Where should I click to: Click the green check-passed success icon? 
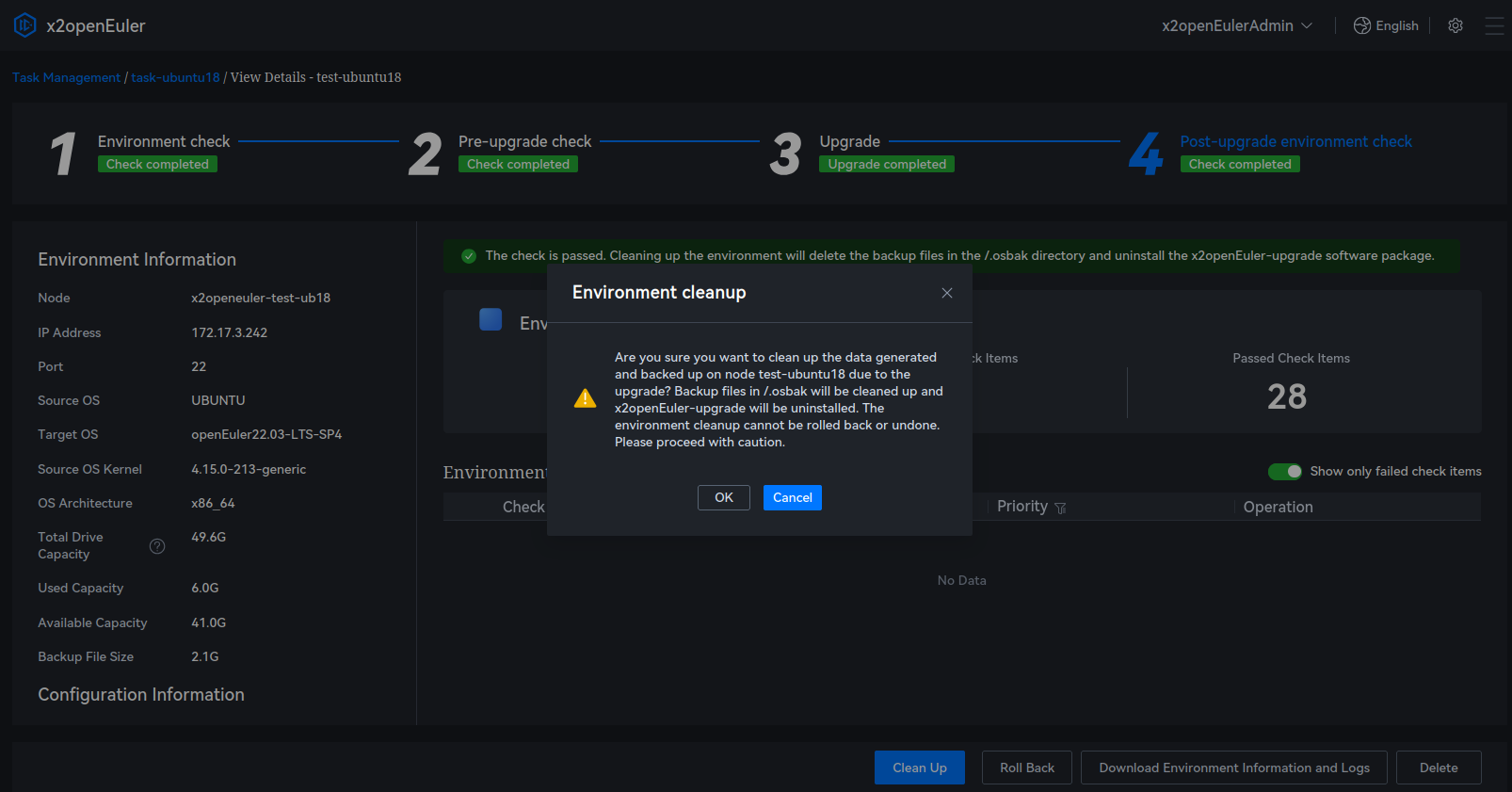[469, 256]
